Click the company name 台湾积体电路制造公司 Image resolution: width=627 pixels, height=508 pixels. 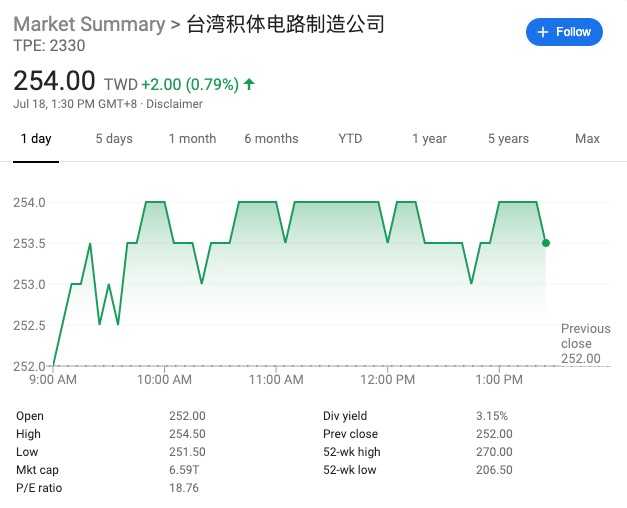point(286,24)
